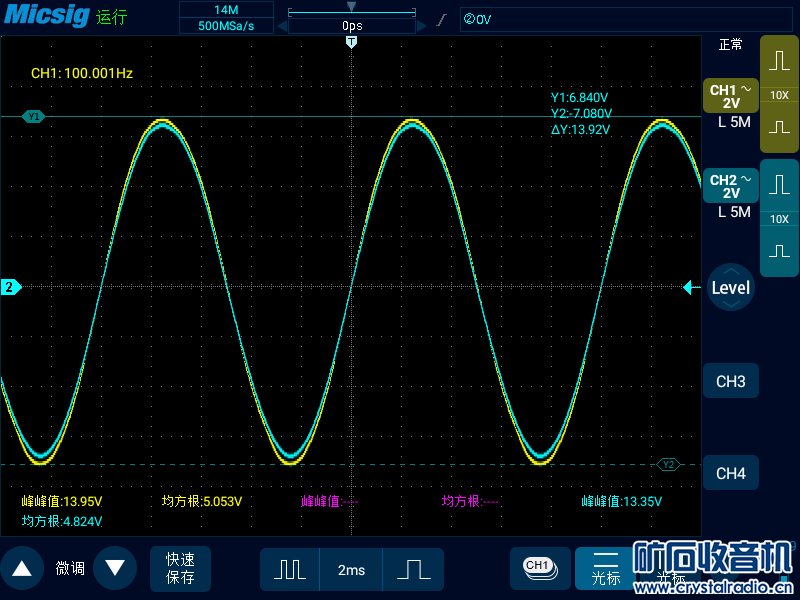Tap the 正常 trigger mode label
This screenshot has width=800, height=600.
coord(730,45)
